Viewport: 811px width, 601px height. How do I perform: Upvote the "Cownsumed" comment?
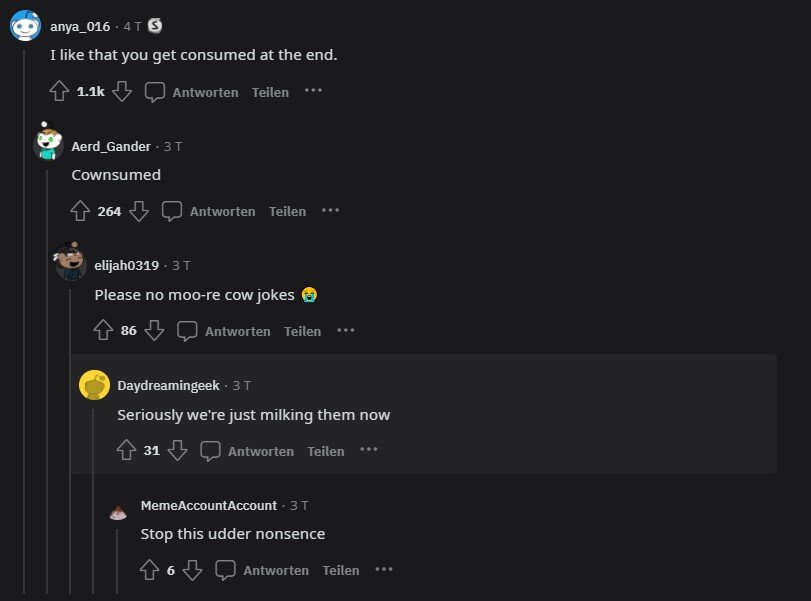(81, 211)
